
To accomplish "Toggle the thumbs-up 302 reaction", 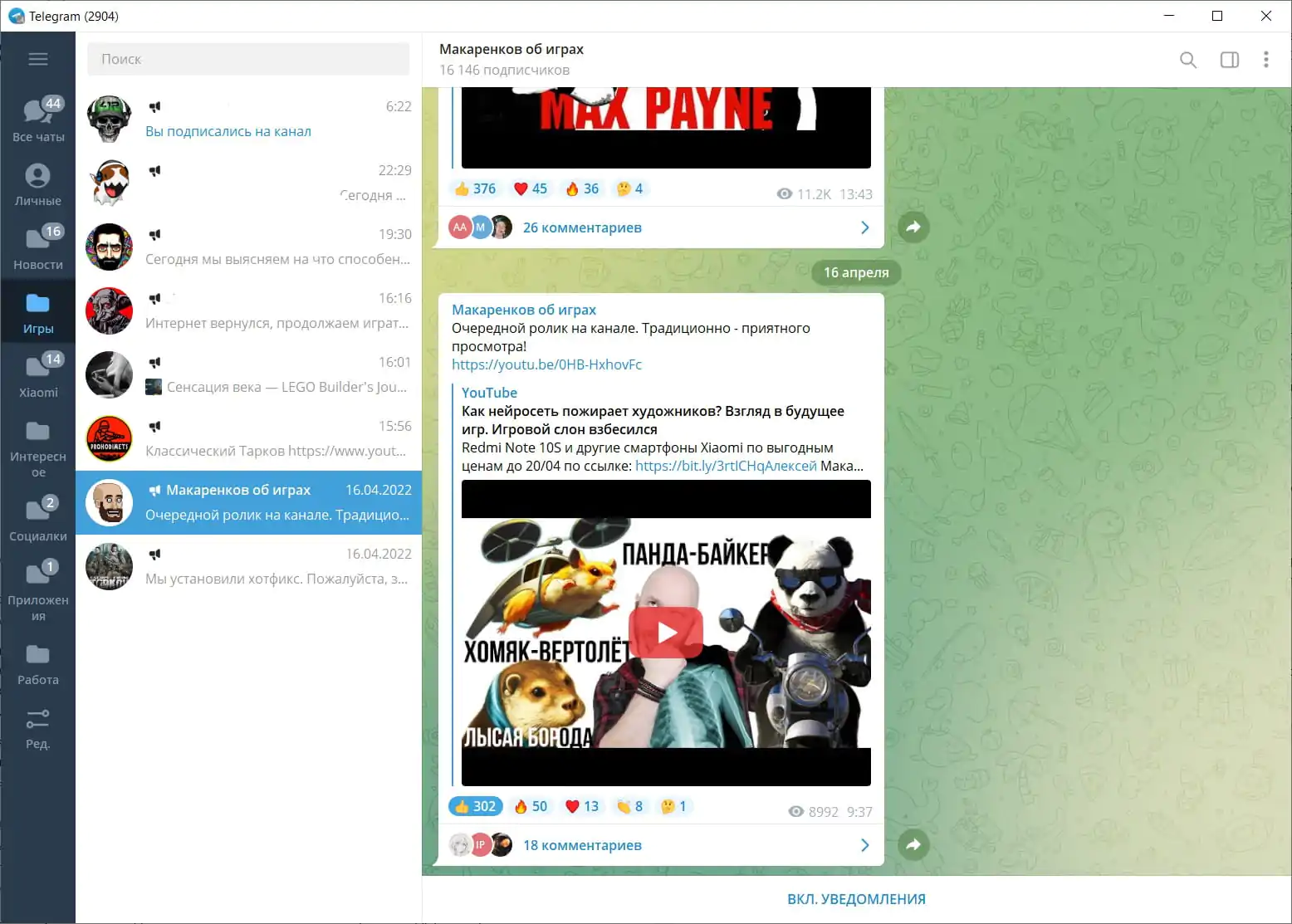I will click(x=476, y=806).
